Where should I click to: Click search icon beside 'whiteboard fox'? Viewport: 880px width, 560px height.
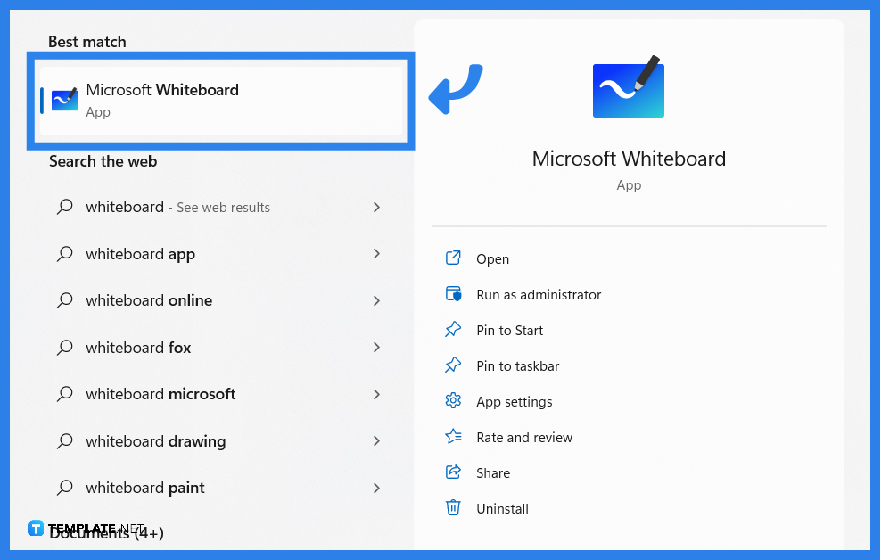pyautogui.click(x=65, y=348)
